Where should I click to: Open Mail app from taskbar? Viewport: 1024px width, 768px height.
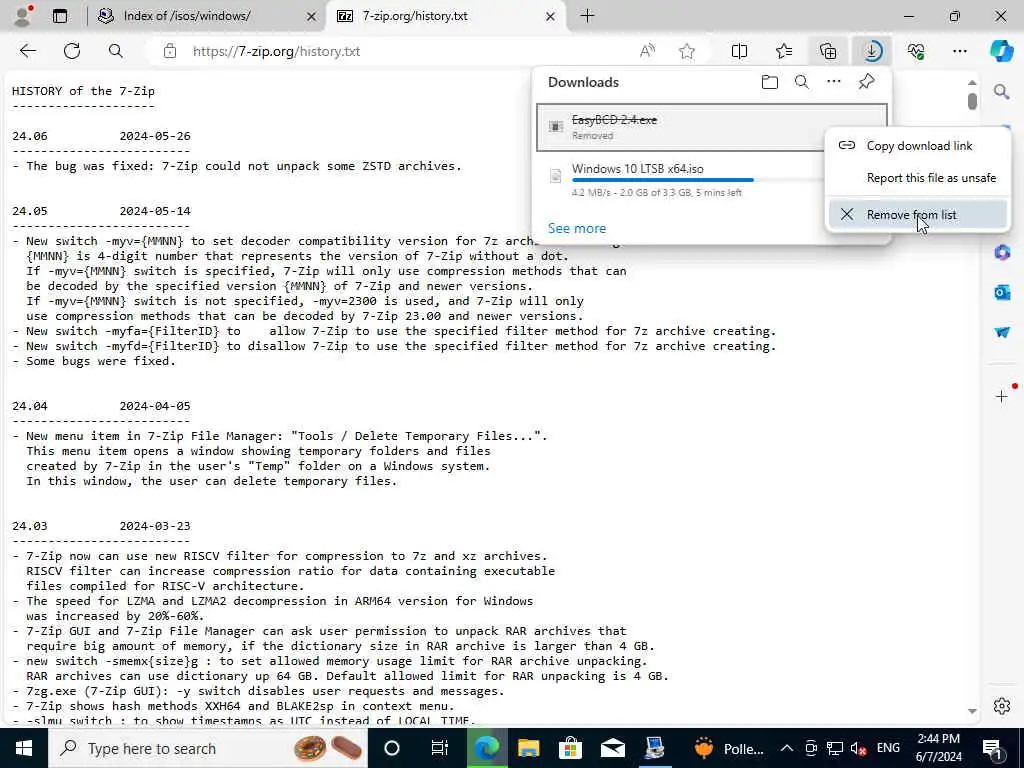pos(613,748)
